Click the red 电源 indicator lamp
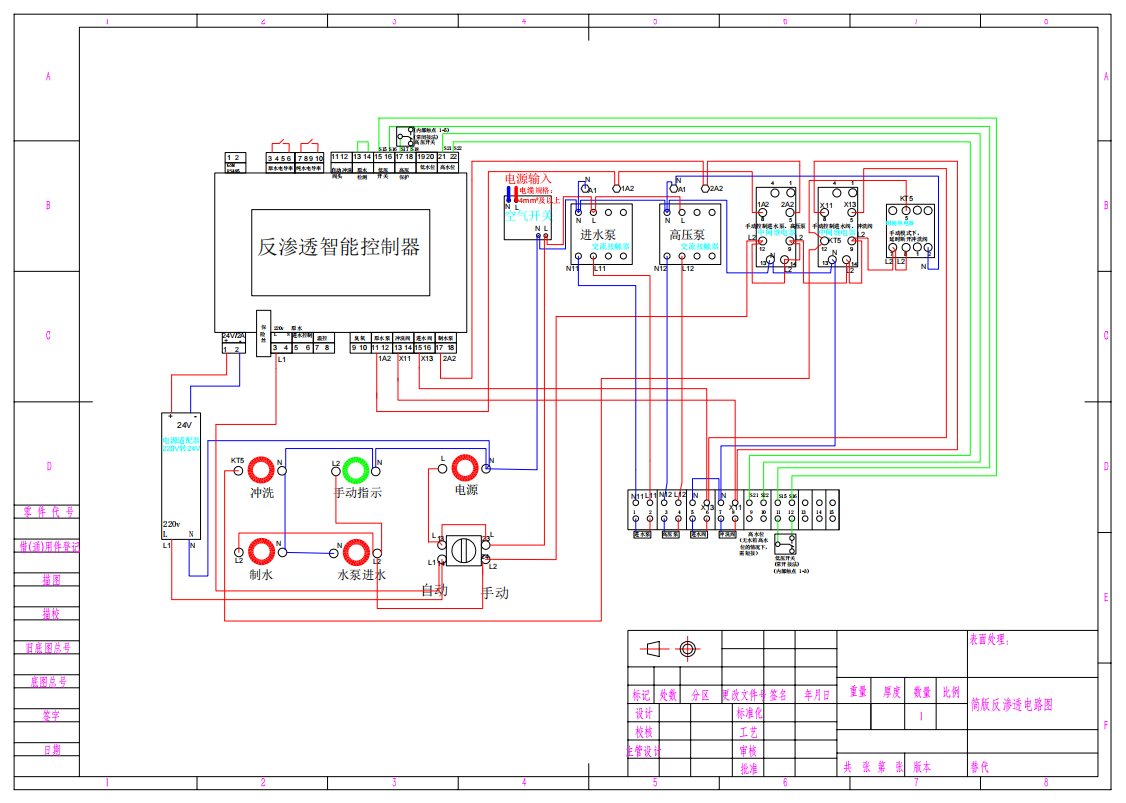The height and width of the screenshot is (803, 1126). click(x=465, y=468)
